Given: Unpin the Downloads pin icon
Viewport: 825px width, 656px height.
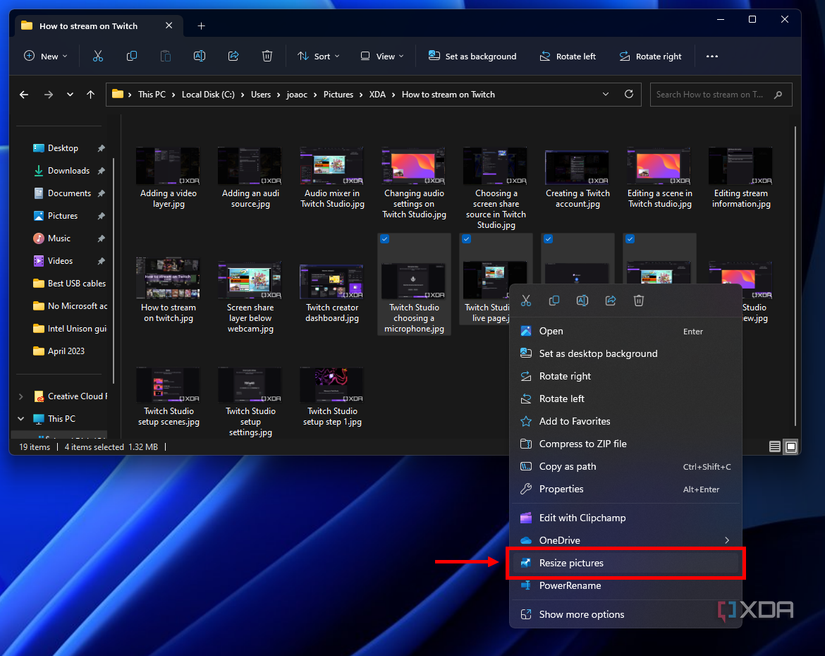Looking at the screenshot, I should tap(101, 171).
